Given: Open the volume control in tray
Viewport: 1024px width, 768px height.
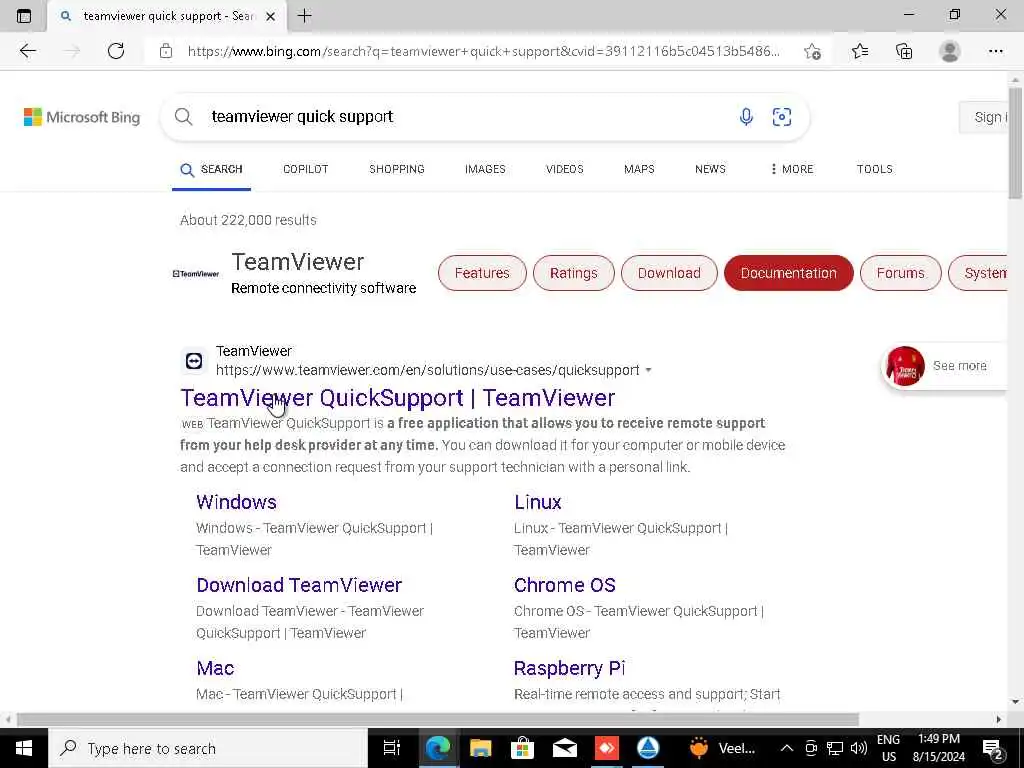Looking at the screenshot, I should [x=859, y=748].
